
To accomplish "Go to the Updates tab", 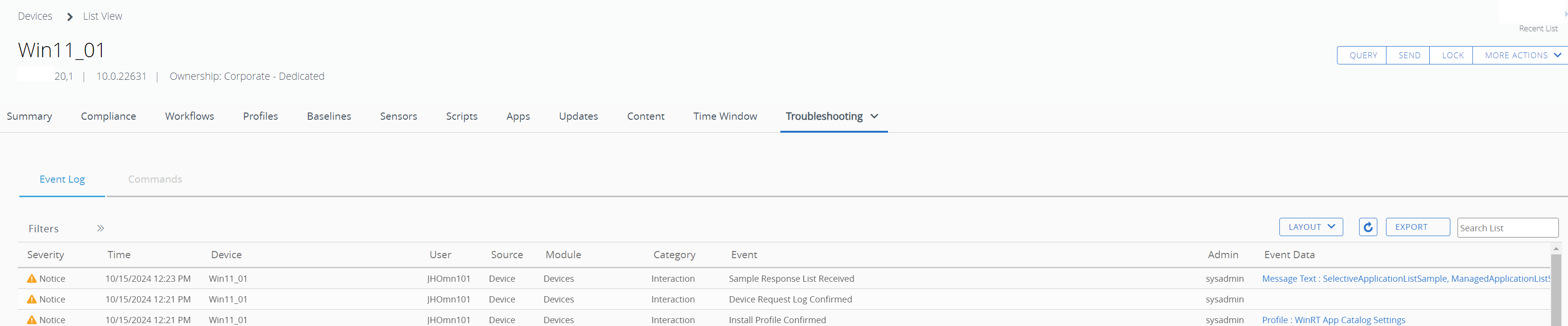I will click(x=578, y=116).
